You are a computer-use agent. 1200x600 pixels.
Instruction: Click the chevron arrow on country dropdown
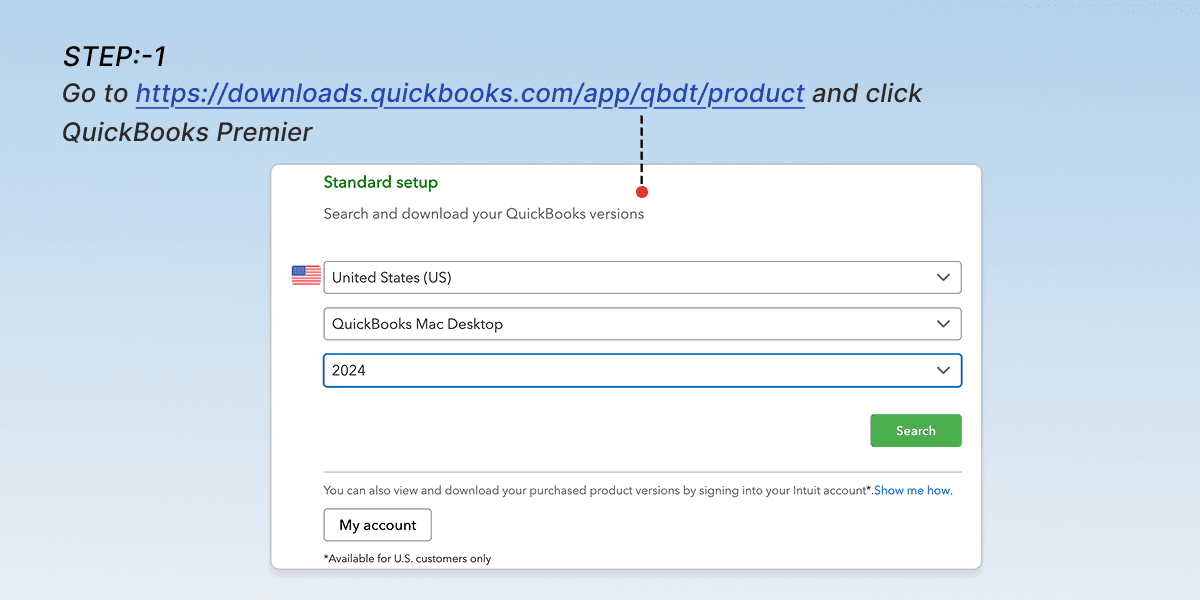coord(943,277)
